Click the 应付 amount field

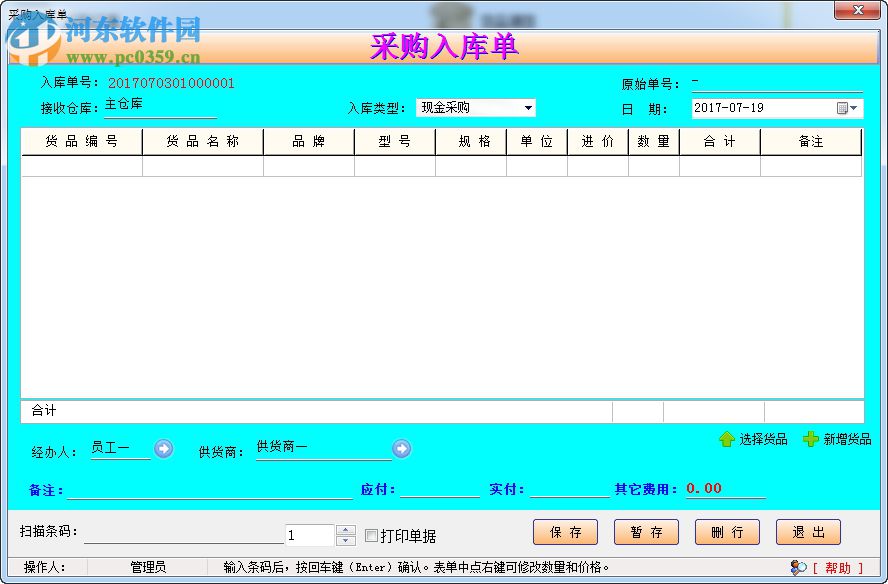[x=440, y=489]
